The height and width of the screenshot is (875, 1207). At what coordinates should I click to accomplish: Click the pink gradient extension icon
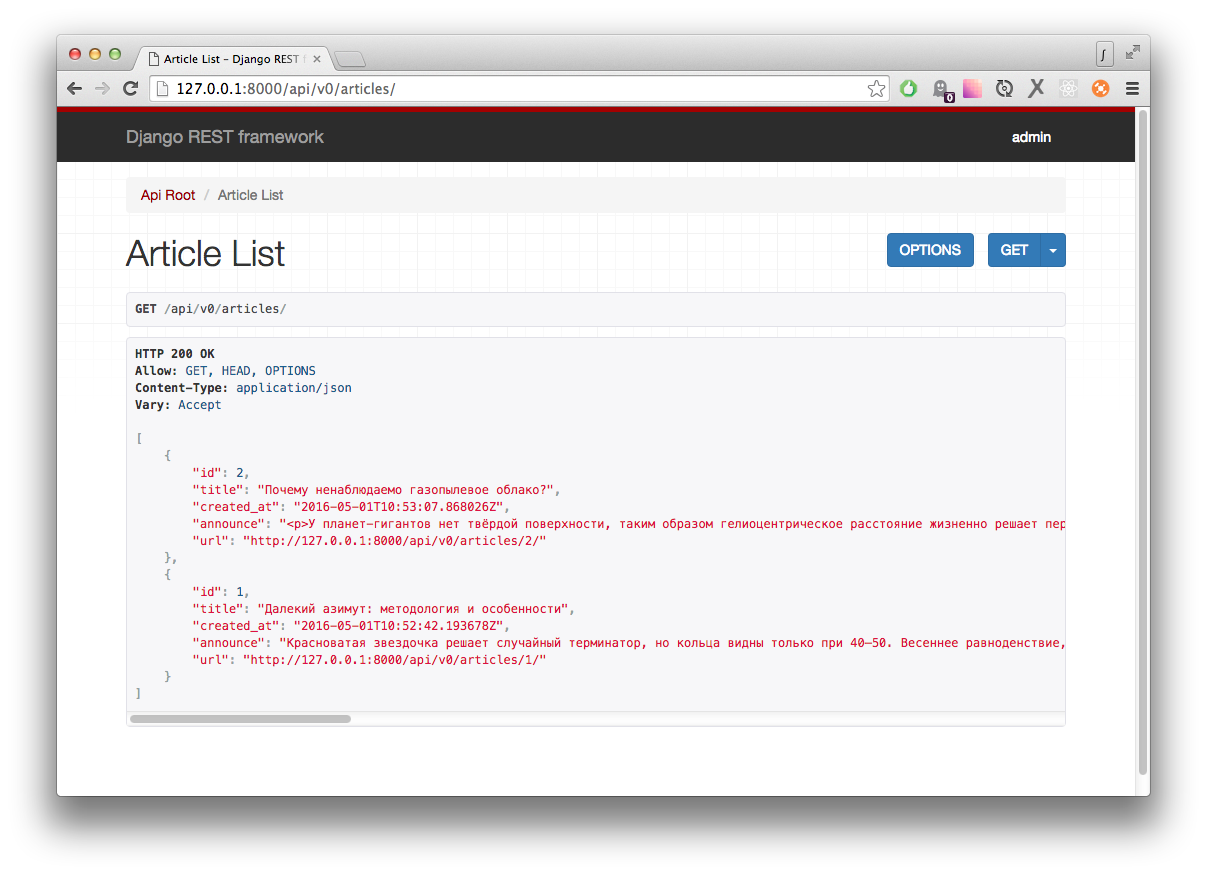pos(972,88)
